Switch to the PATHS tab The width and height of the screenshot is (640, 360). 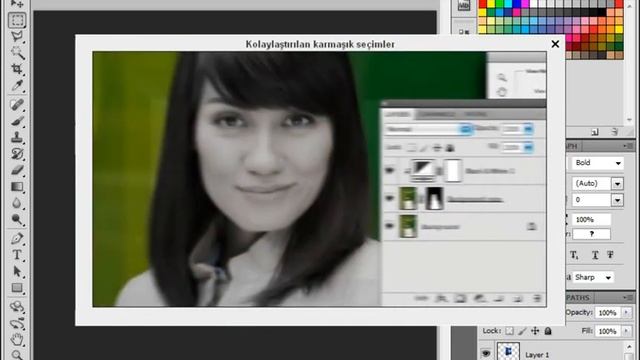point(578,298)
